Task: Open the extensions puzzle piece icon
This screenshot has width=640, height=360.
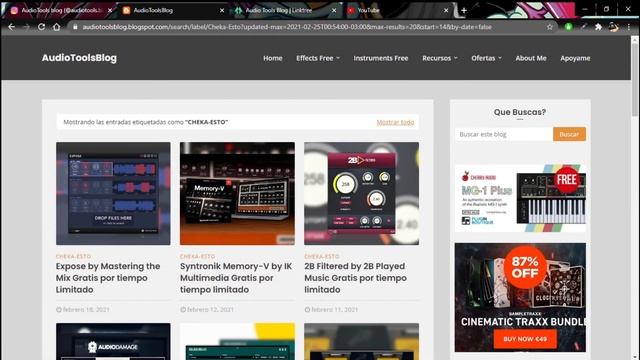Action: point(598,27)
